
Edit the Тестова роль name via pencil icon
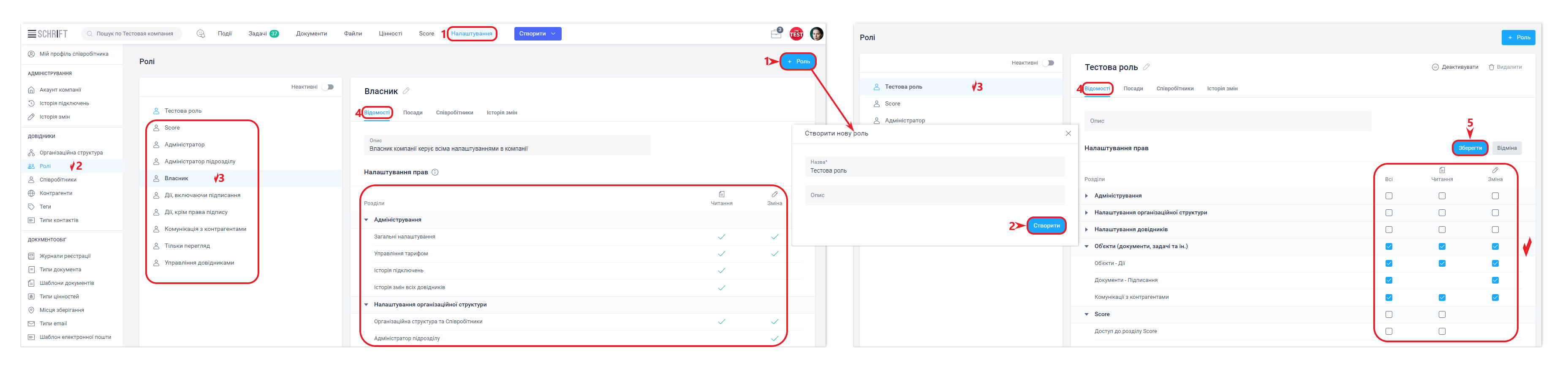click(1146, 67)
